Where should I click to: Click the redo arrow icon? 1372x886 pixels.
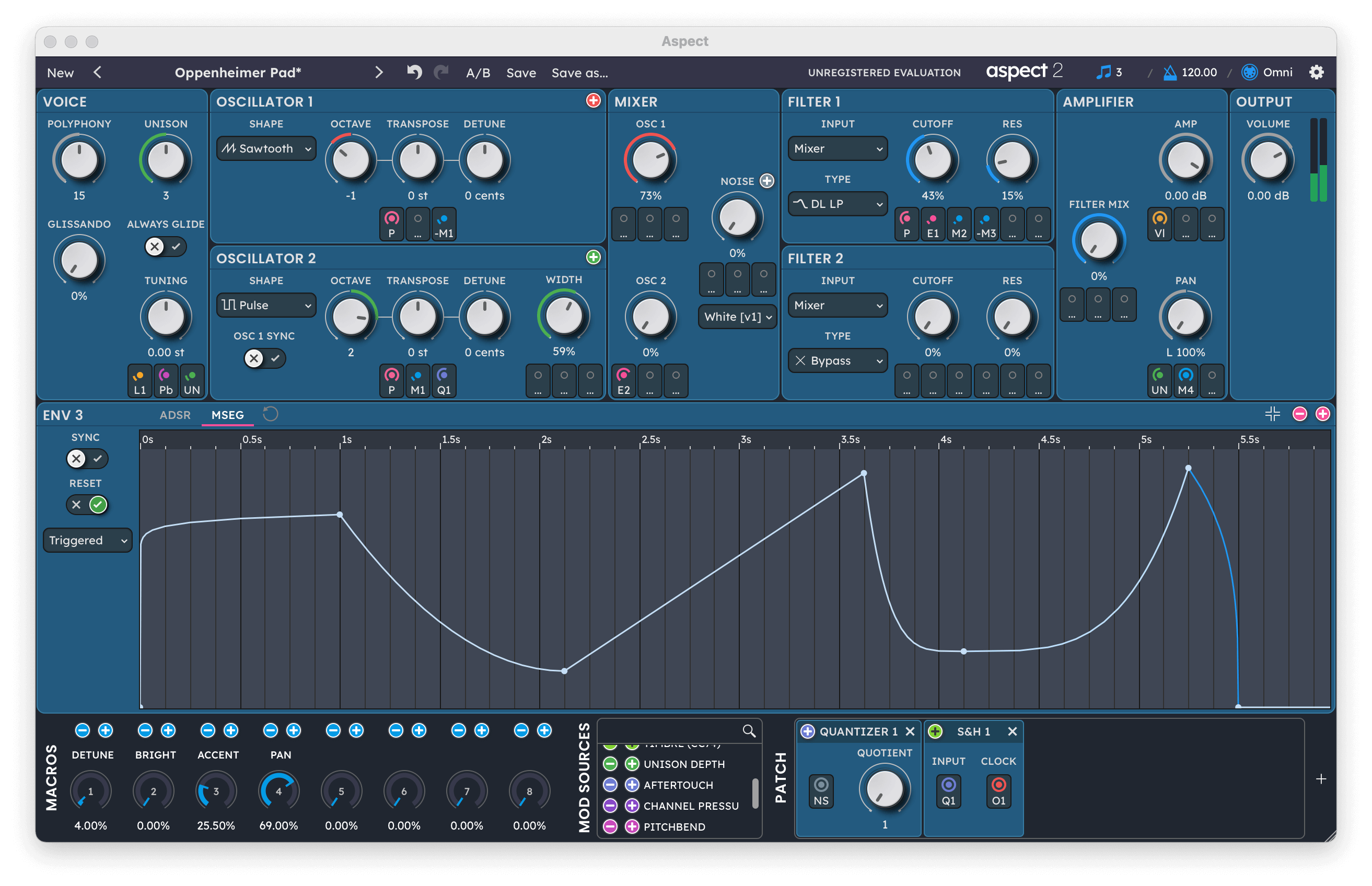[441, 72]
